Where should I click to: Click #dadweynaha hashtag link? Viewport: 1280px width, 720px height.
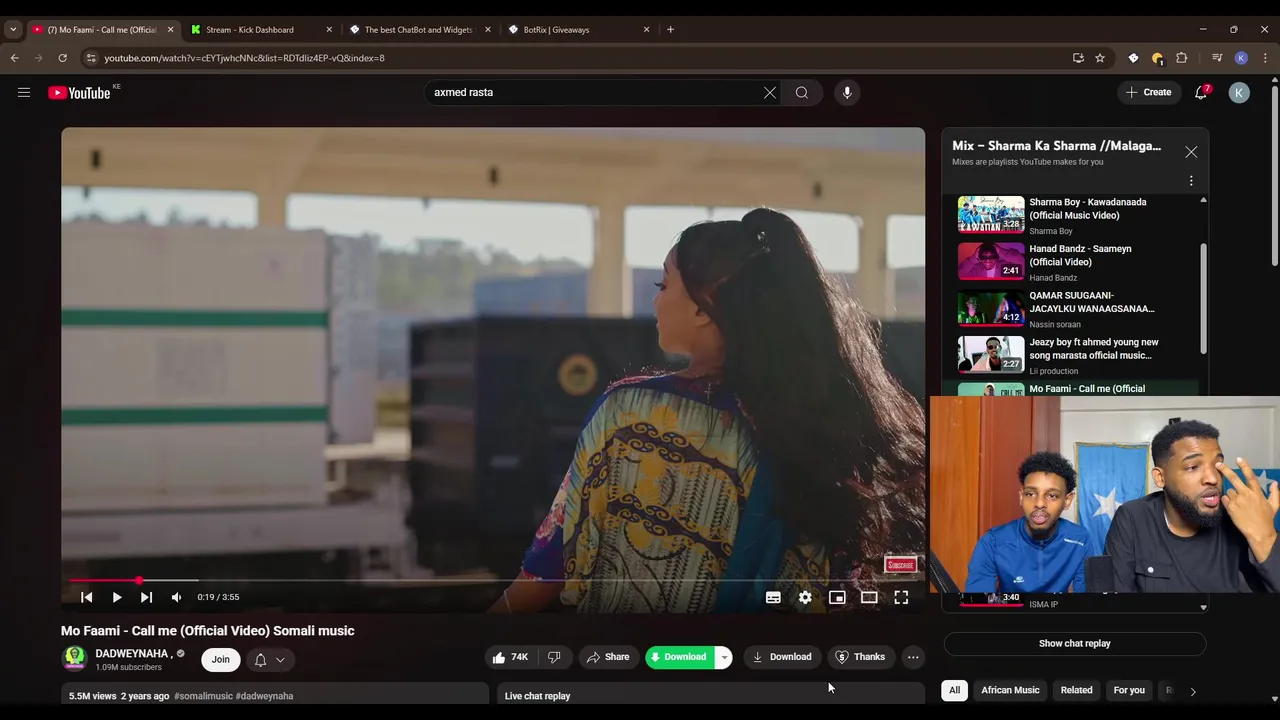(x=264, y=696)
